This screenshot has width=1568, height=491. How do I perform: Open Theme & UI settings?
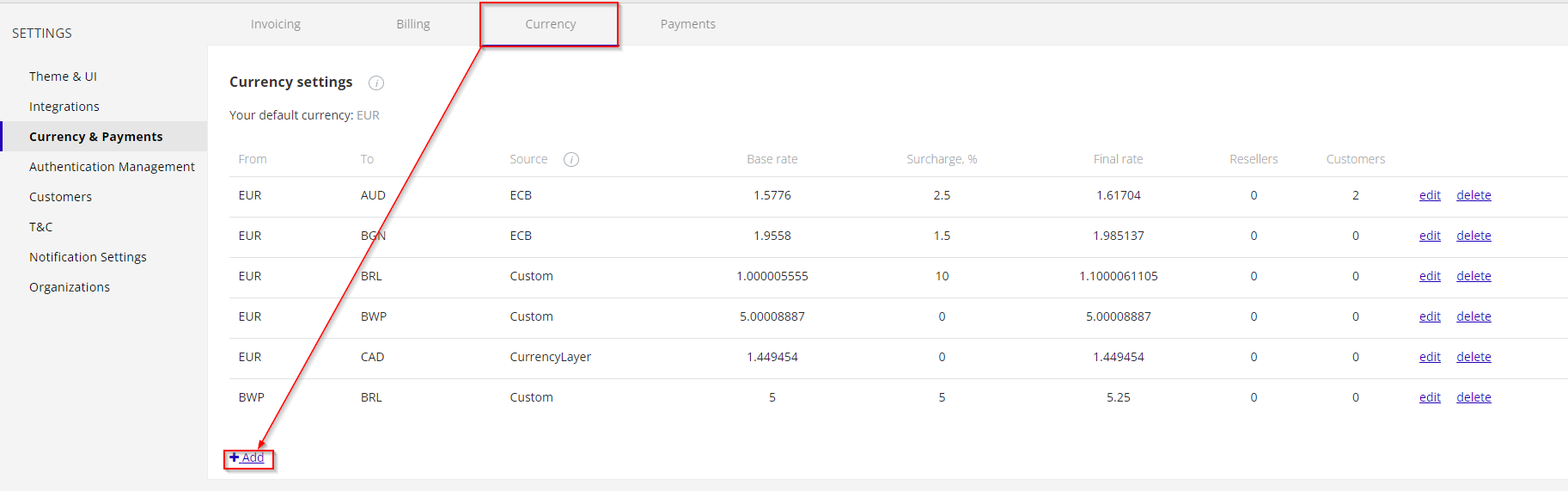(63, 77)
